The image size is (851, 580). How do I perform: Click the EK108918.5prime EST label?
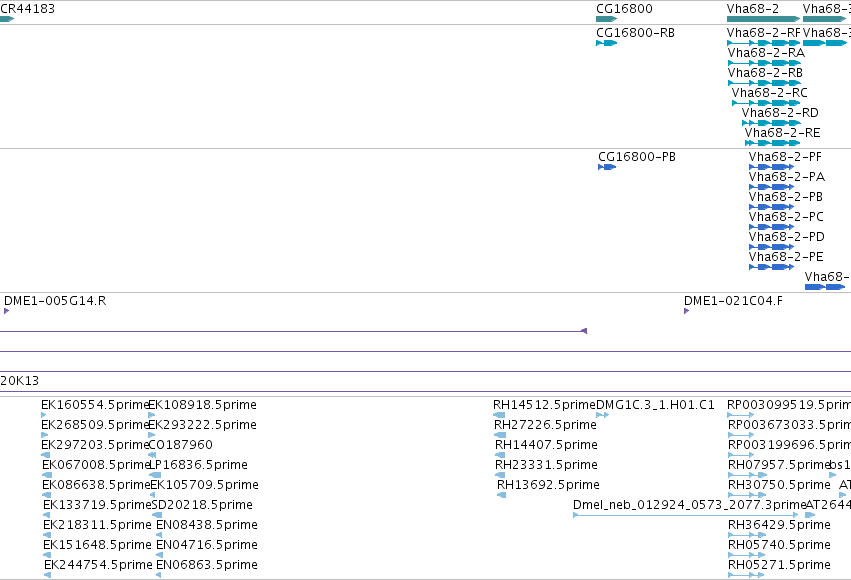(202, 405)
